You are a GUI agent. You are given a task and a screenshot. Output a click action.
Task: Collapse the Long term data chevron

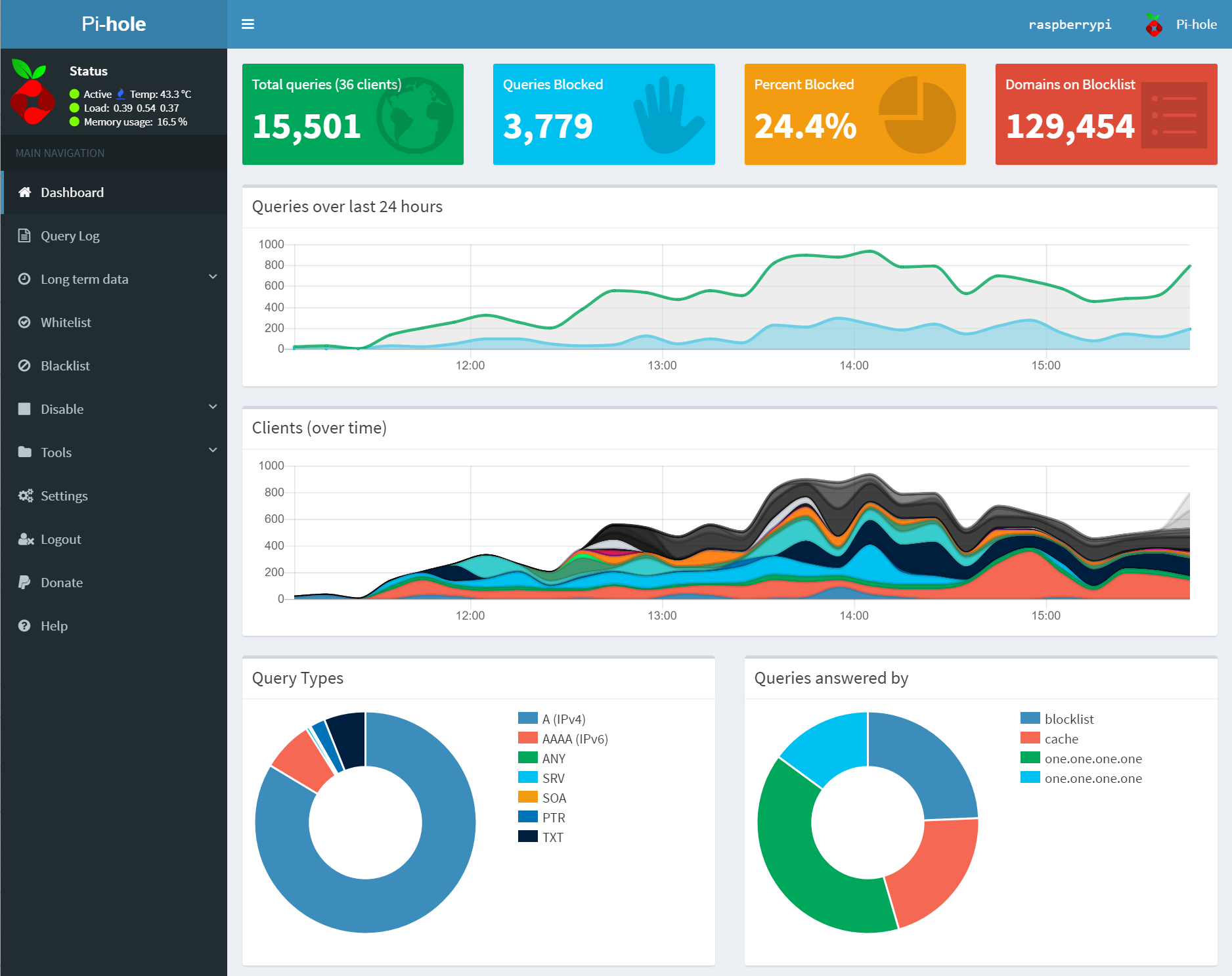click(x=212, y=277)
